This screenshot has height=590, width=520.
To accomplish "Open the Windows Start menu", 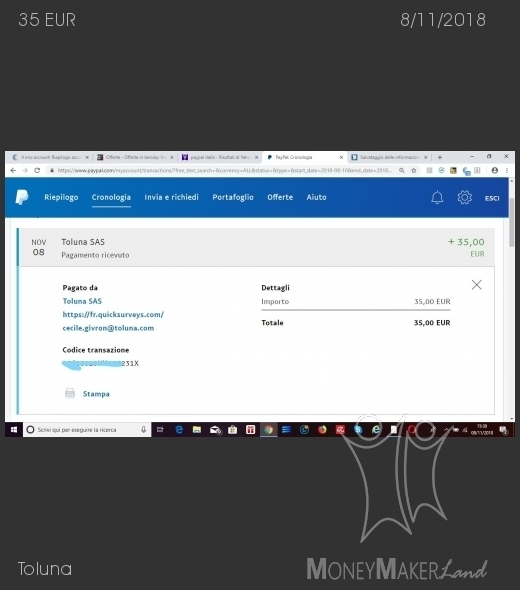I will [x=14, y=429].
